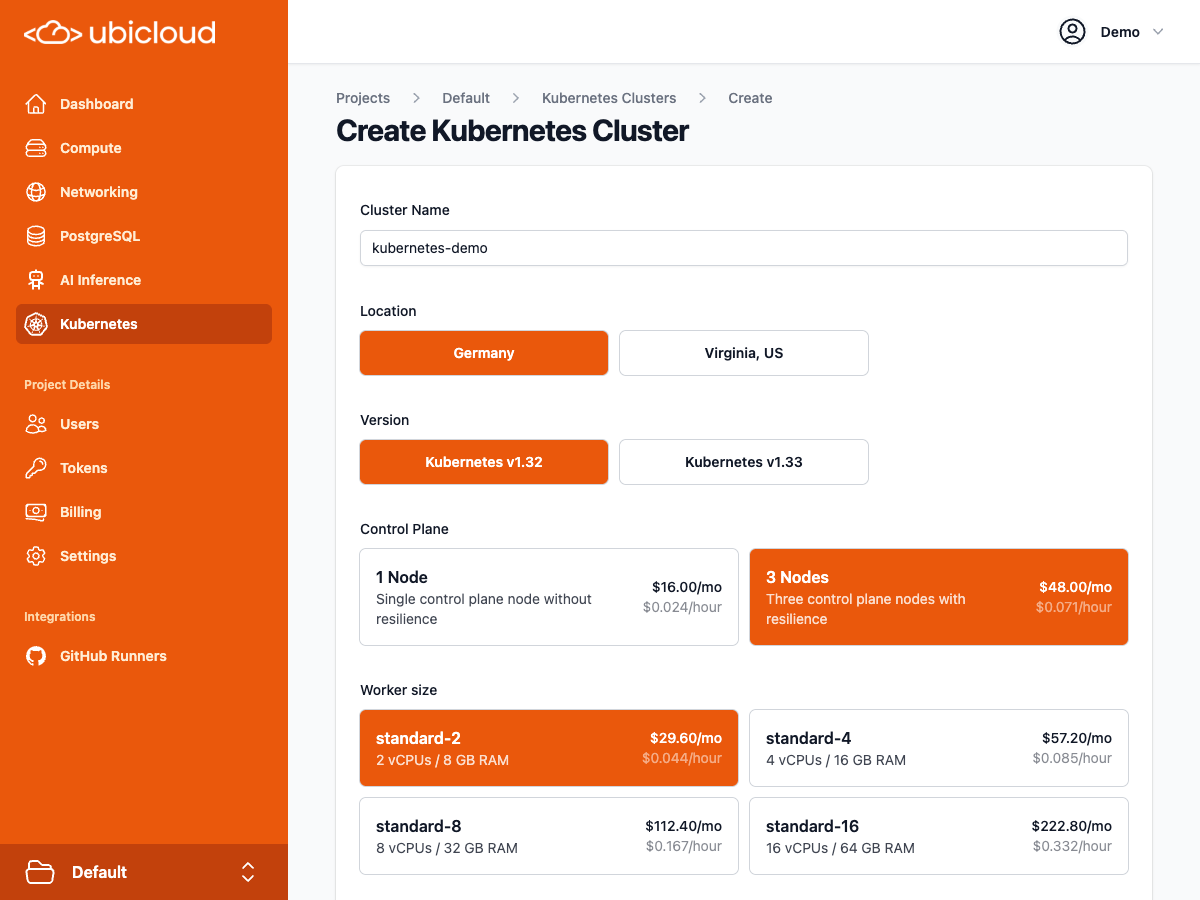The height and width of the screenshot is (900, 1200).
Task: Click the Control Plane label
Action: 404,529
